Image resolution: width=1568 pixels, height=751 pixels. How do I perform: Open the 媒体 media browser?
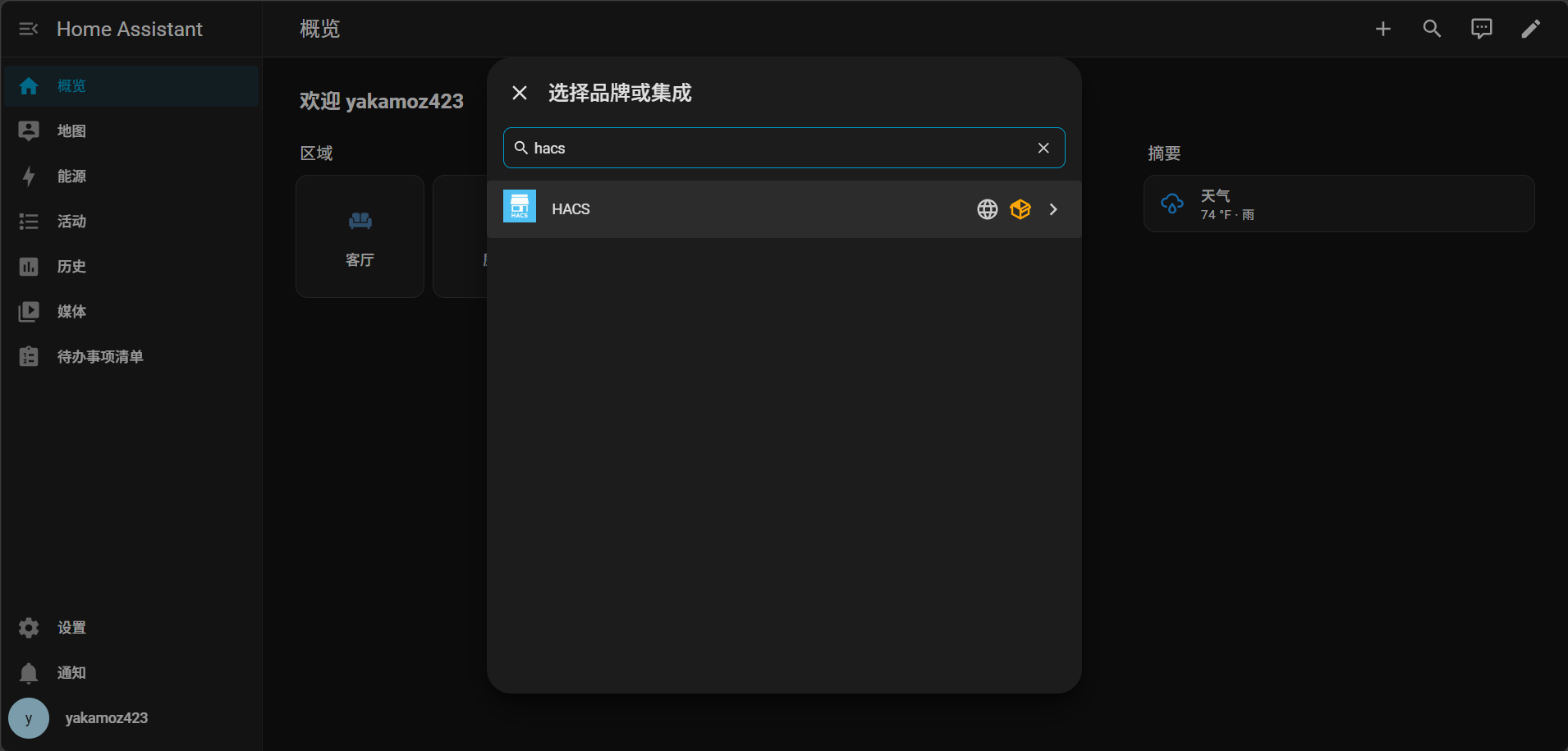pyautogui.click(x=131, y=312)
